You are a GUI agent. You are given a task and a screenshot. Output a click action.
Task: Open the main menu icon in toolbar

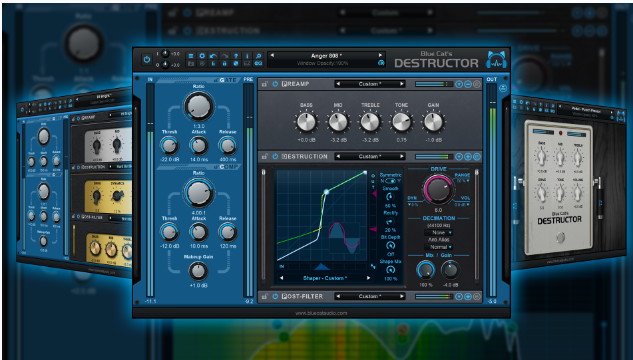(x=191, y=56)
